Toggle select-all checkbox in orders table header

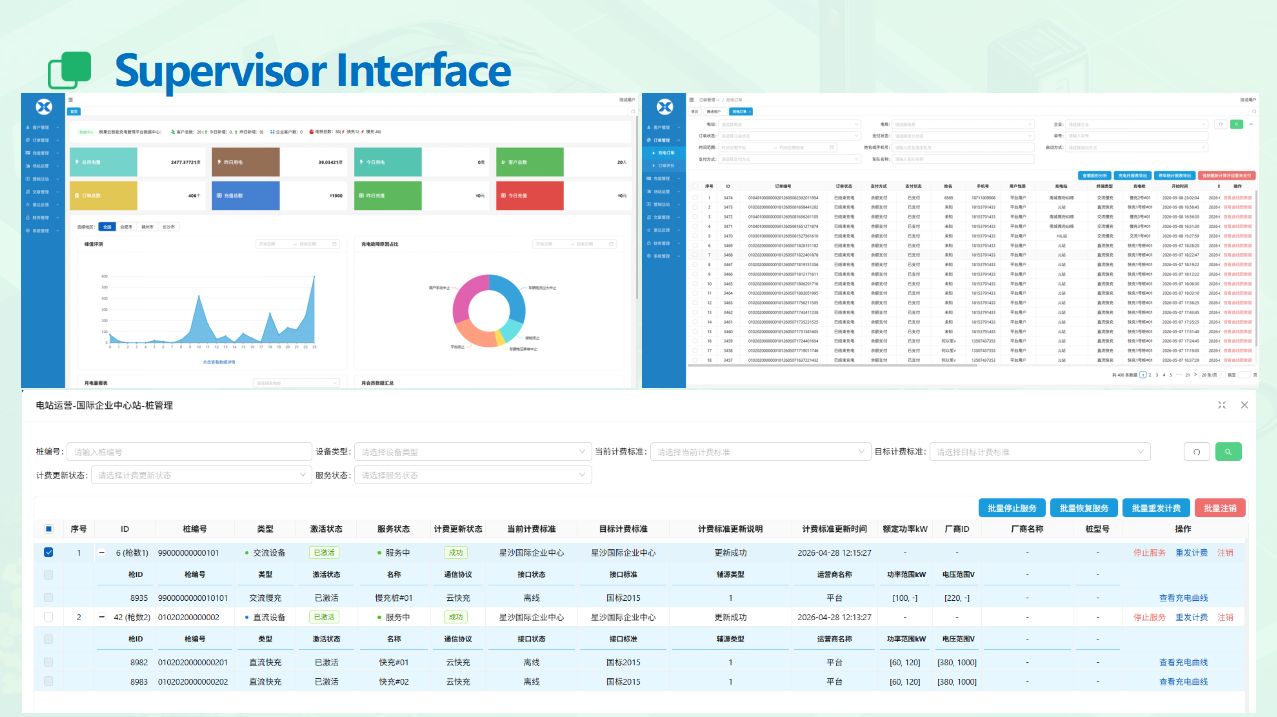coord(695,186)
